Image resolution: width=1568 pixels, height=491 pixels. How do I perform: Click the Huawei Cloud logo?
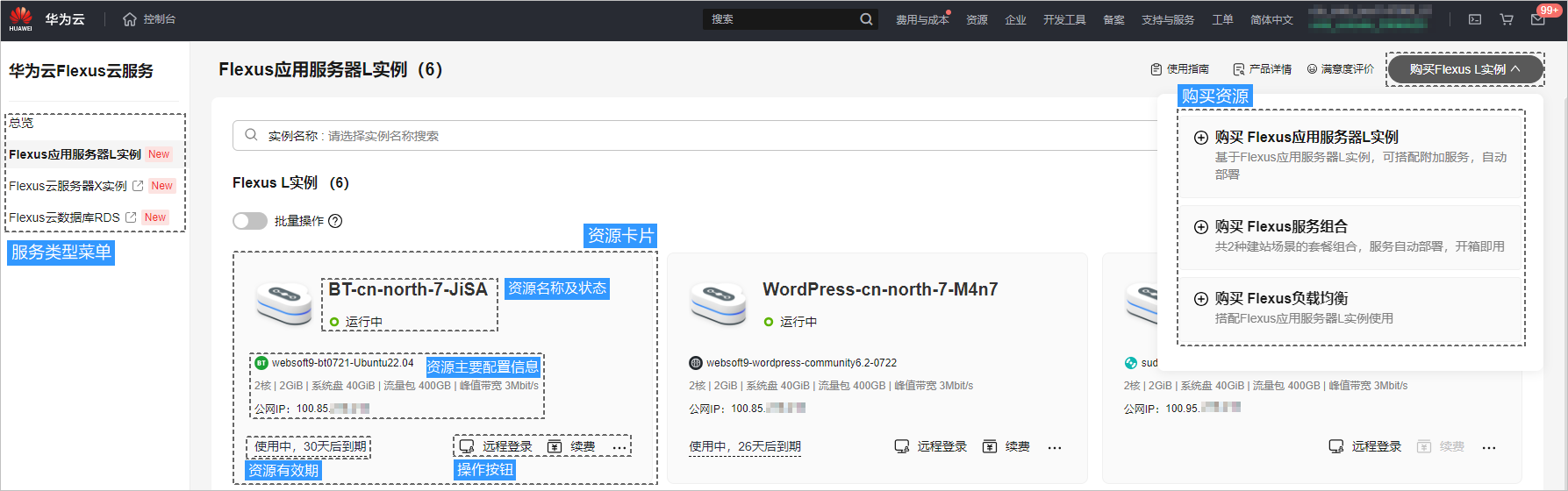pos(21,18)
